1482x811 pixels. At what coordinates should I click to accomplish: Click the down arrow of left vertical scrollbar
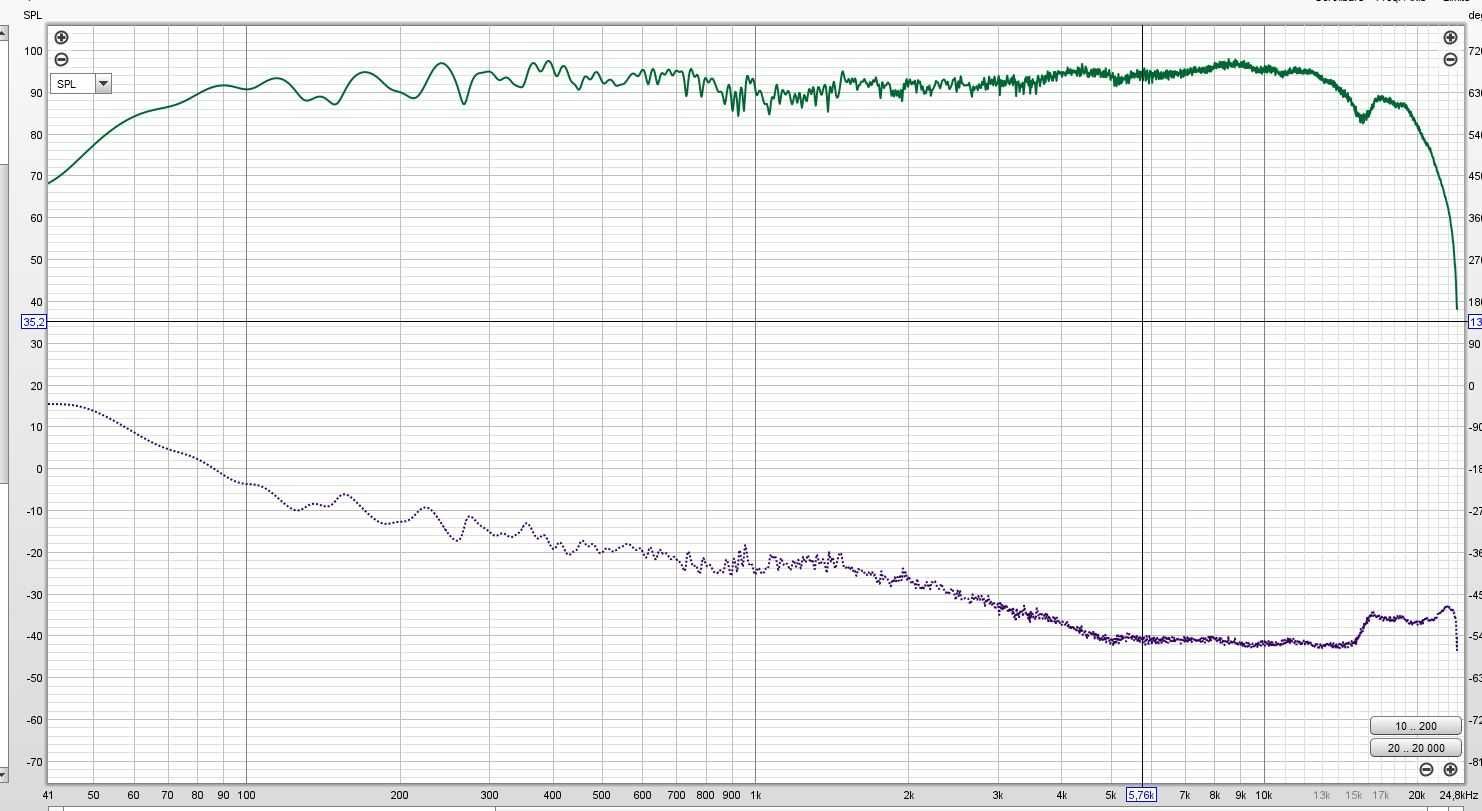pyautogui.click(x=4, y=774)
